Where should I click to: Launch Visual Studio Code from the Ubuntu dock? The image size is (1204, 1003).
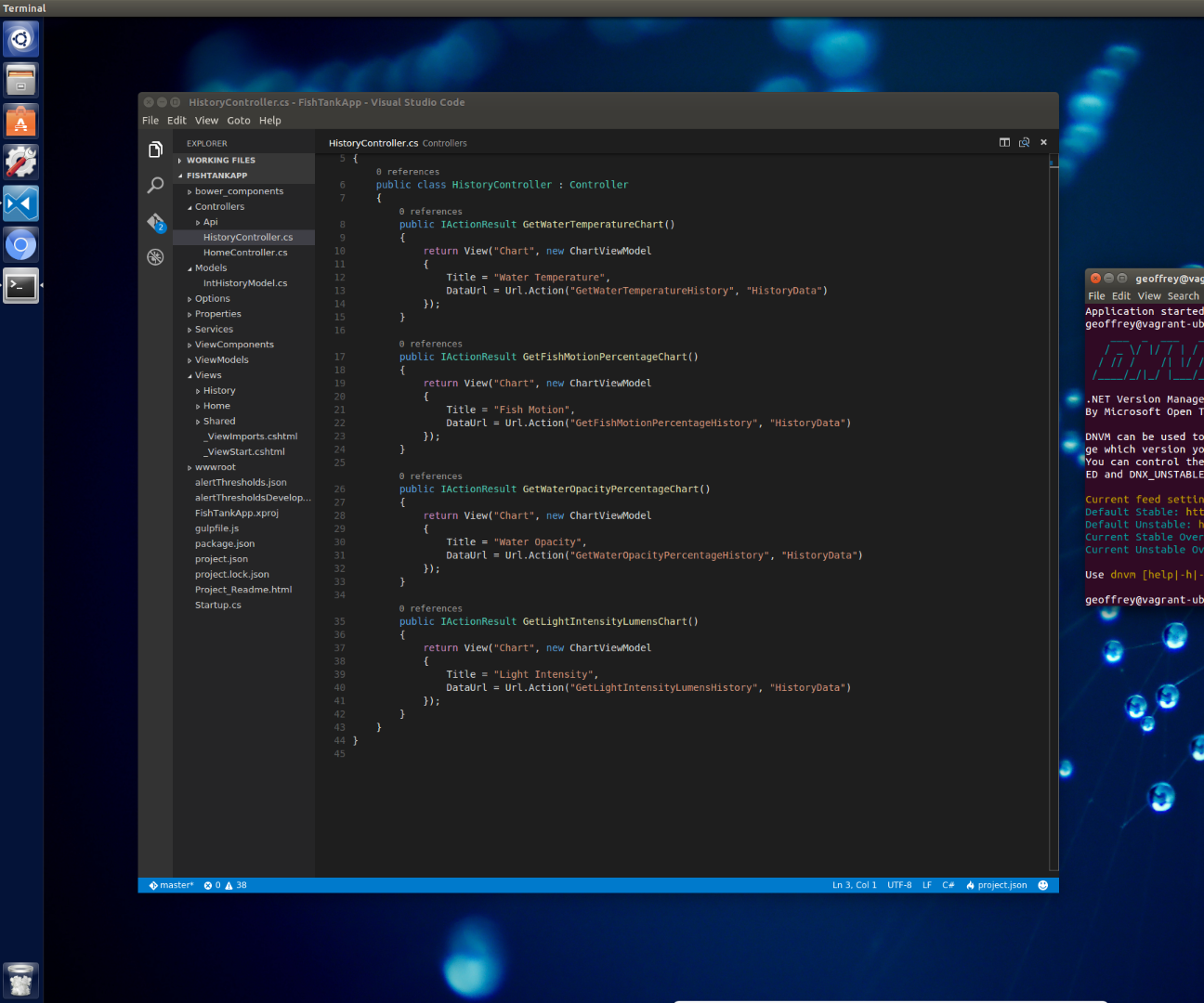point(20,202)
